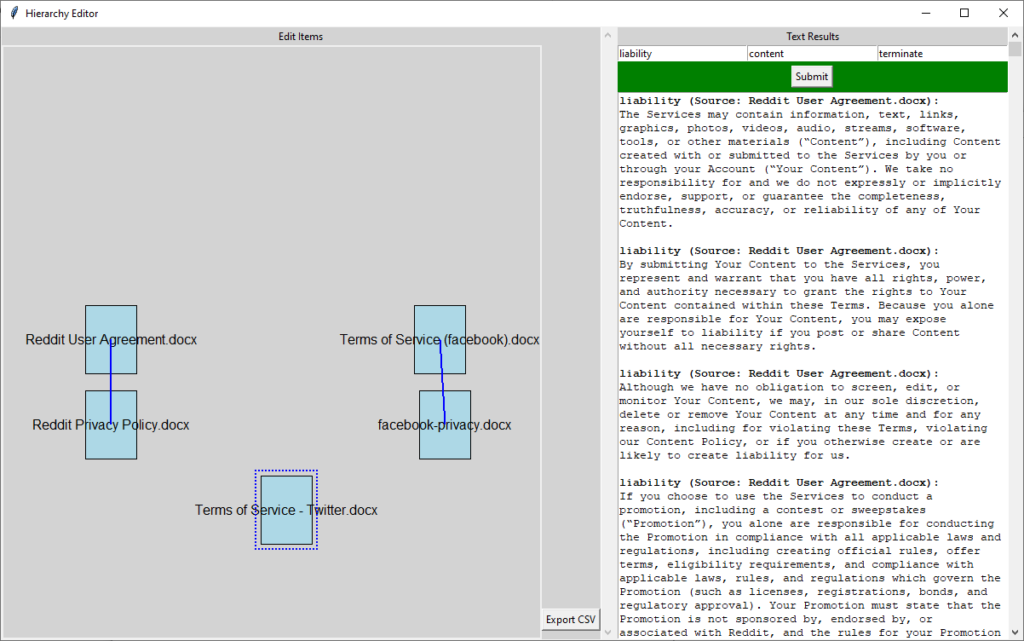Select the Terms of Service - Twitter.docx node

[286, 510]
